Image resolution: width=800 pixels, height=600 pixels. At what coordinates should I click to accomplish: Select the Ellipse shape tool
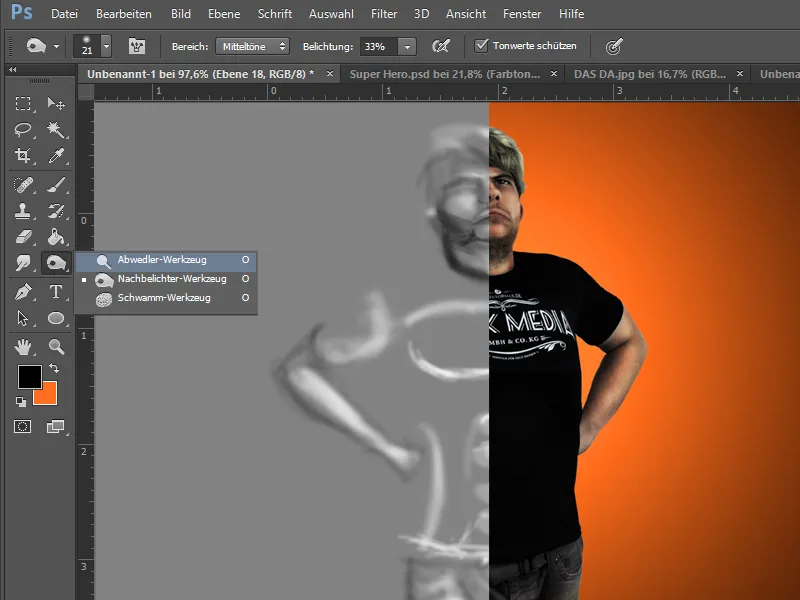pos(56,318)
